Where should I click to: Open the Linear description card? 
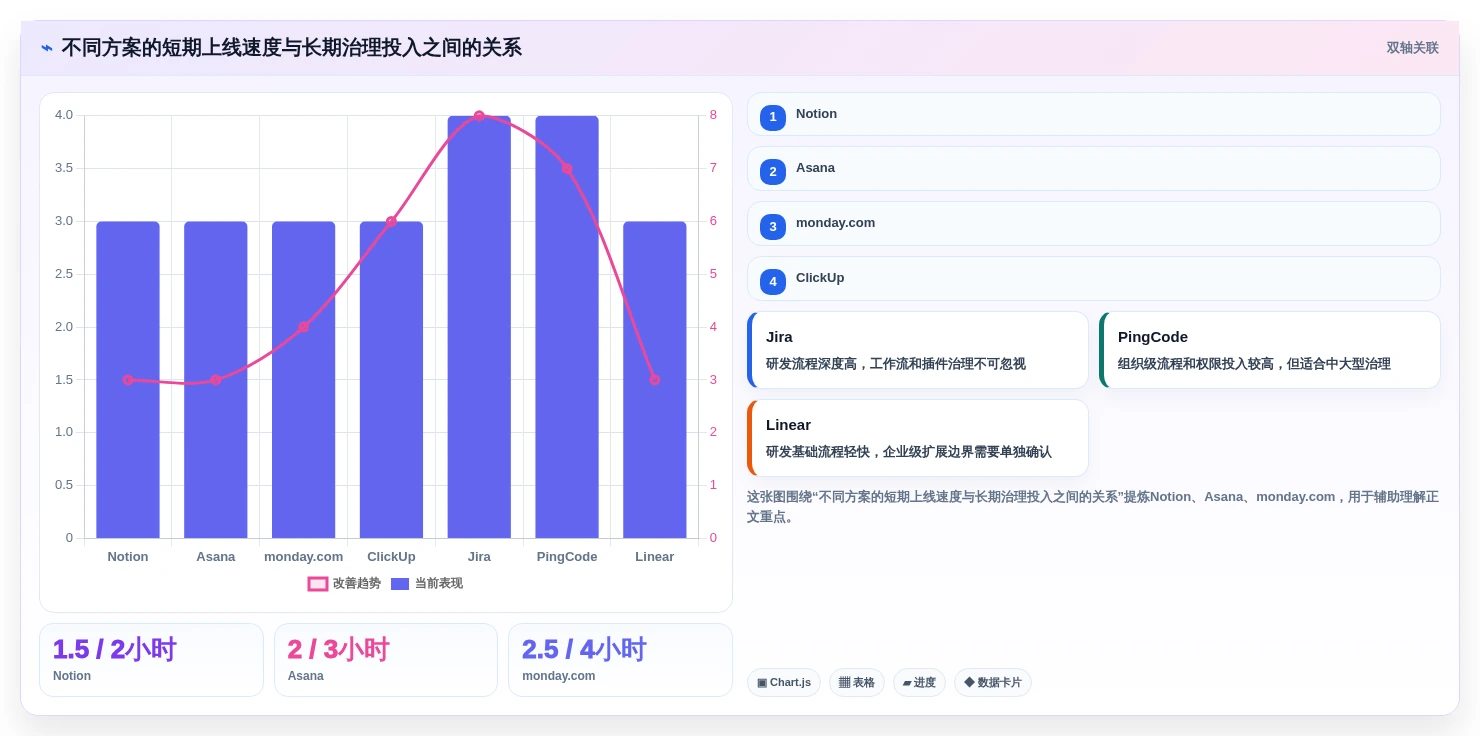coord(918,438)
